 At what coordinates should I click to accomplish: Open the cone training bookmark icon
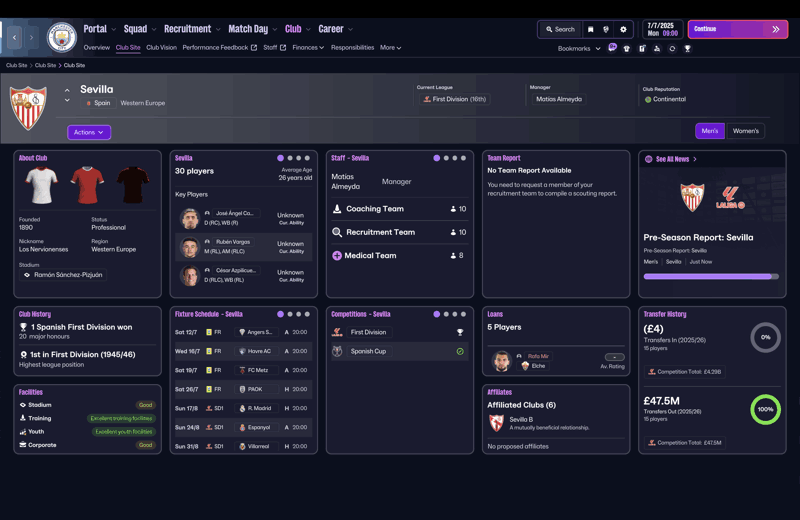(657, 48)
